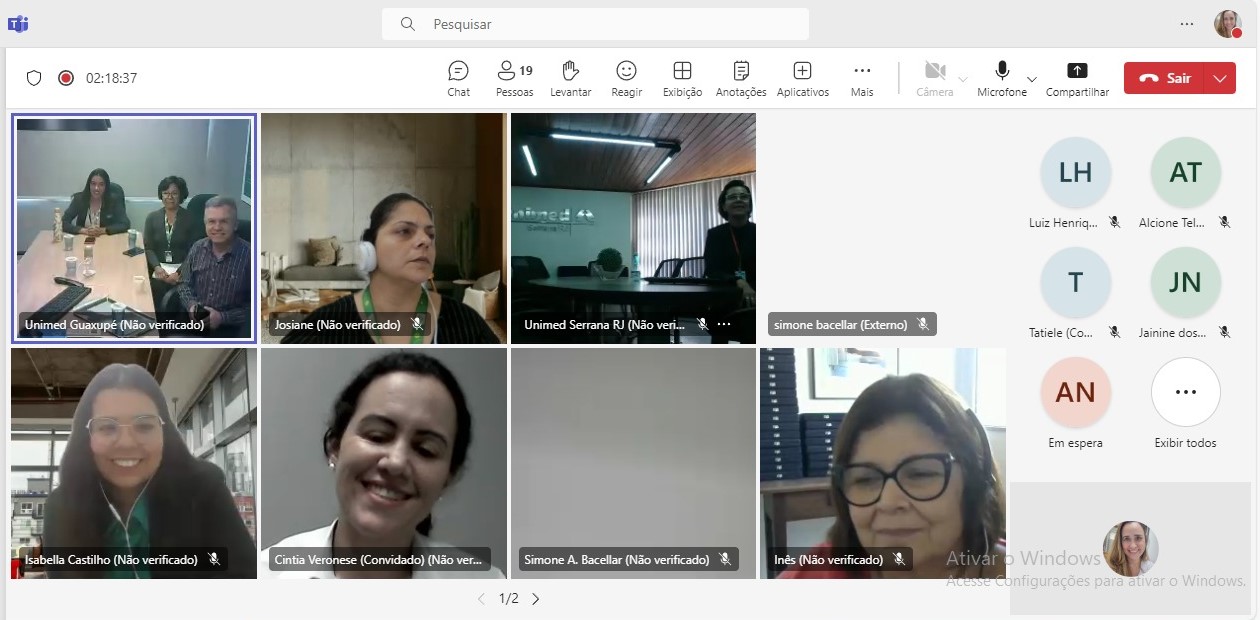Raise hand with Levantar icon
The image size is (1260, 620).
(570, 78)
